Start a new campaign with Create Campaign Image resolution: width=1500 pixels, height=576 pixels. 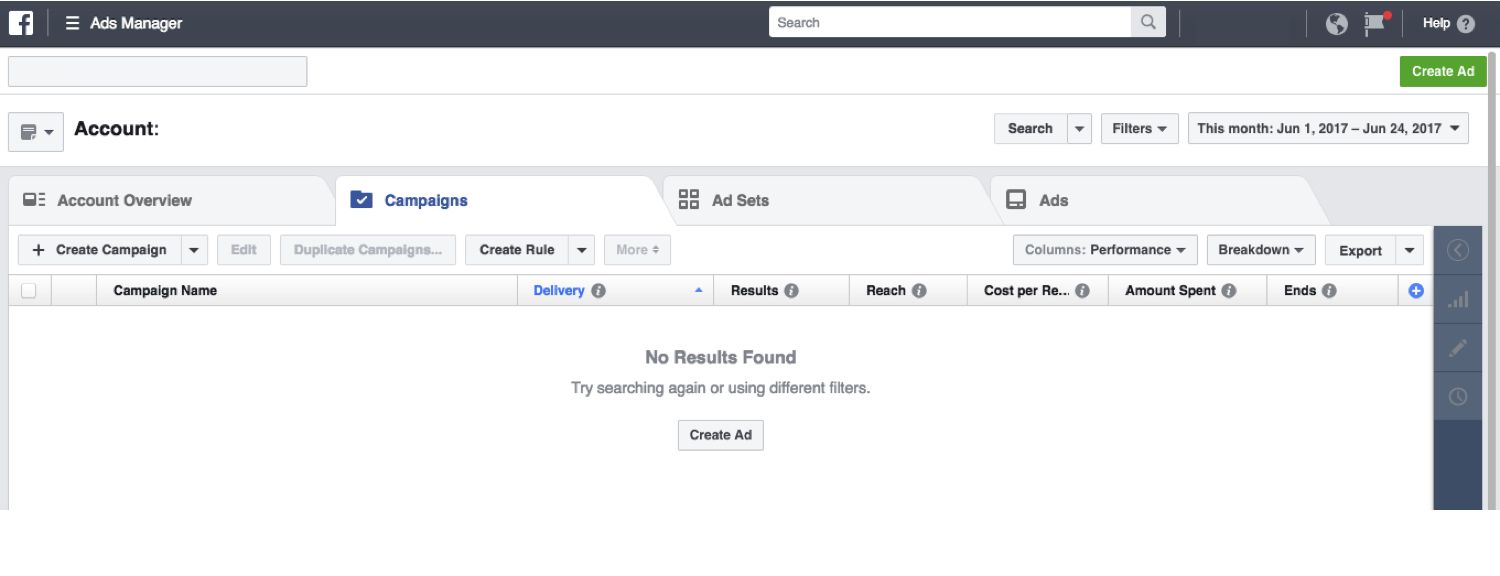100,249
